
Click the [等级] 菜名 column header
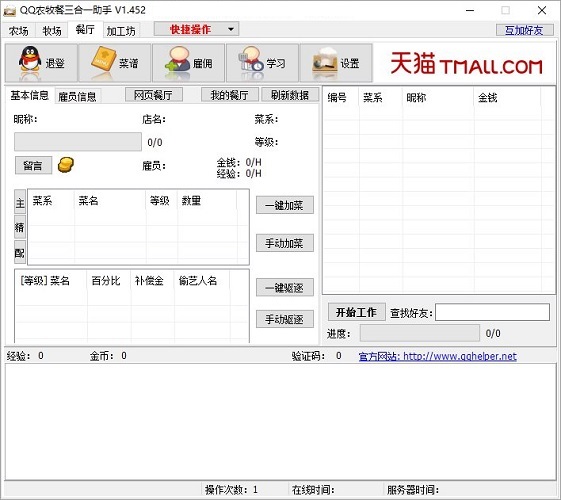click(x=51, y=281)
